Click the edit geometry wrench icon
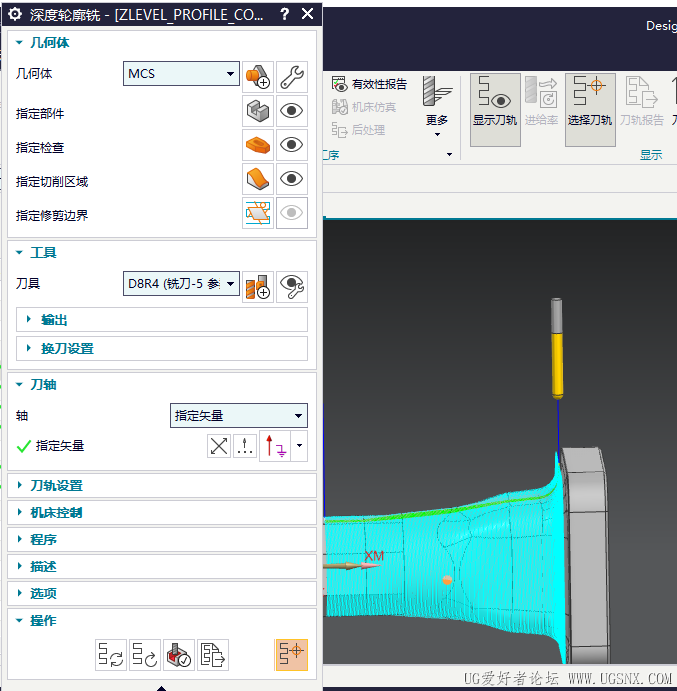The height and width of the screenshot is (691, 677). click(x=292, y=77)
